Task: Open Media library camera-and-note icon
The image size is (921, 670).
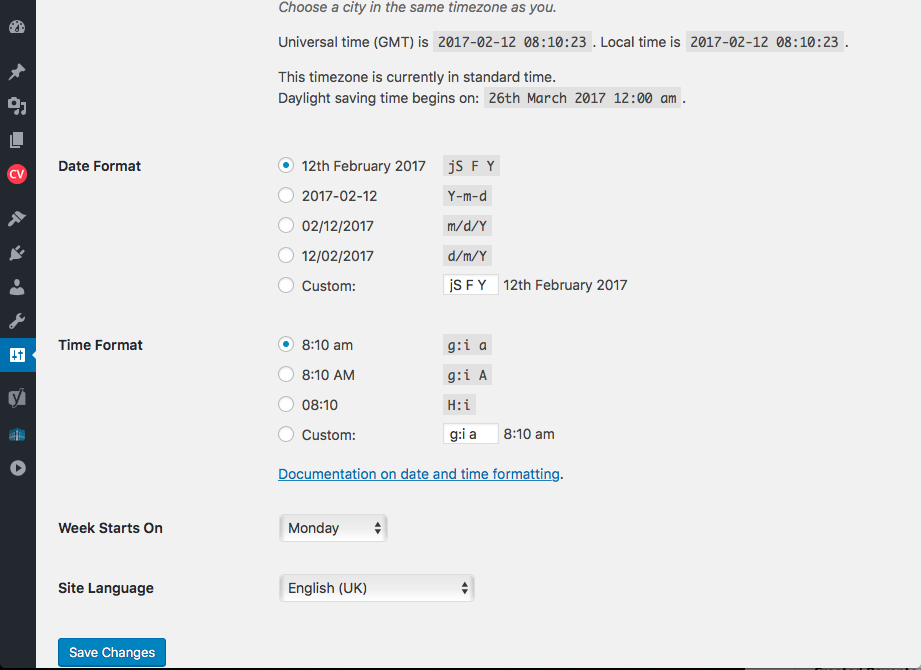Action: click(x=17, y=106)
